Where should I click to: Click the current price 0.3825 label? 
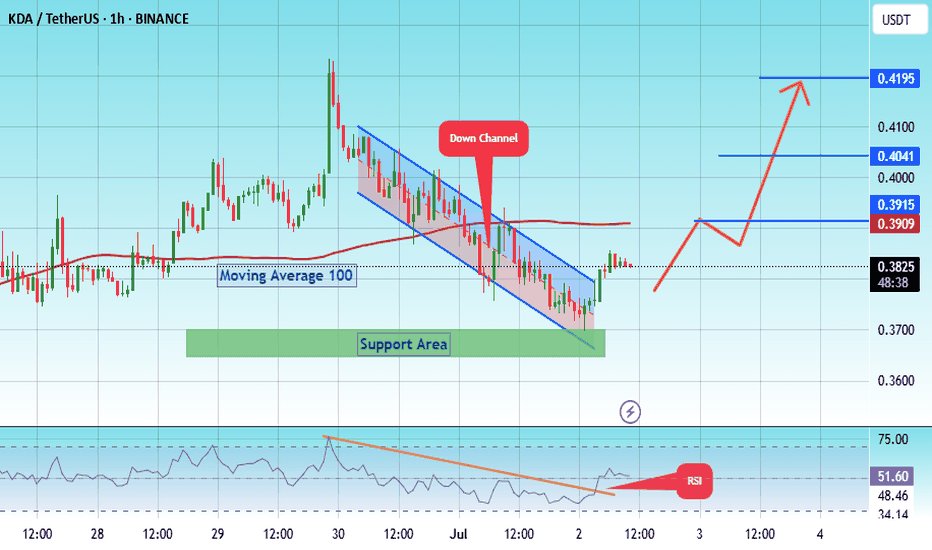895,266
